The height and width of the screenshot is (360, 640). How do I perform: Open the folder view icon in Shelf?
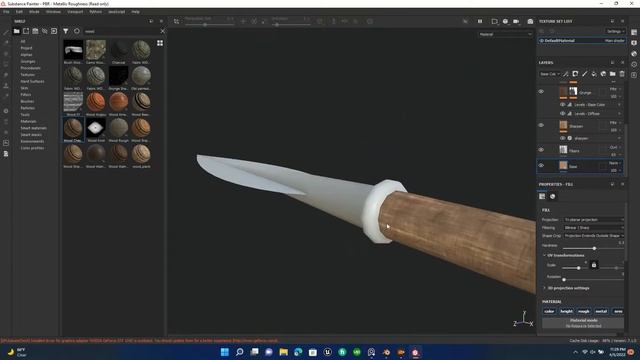(16, 31)
